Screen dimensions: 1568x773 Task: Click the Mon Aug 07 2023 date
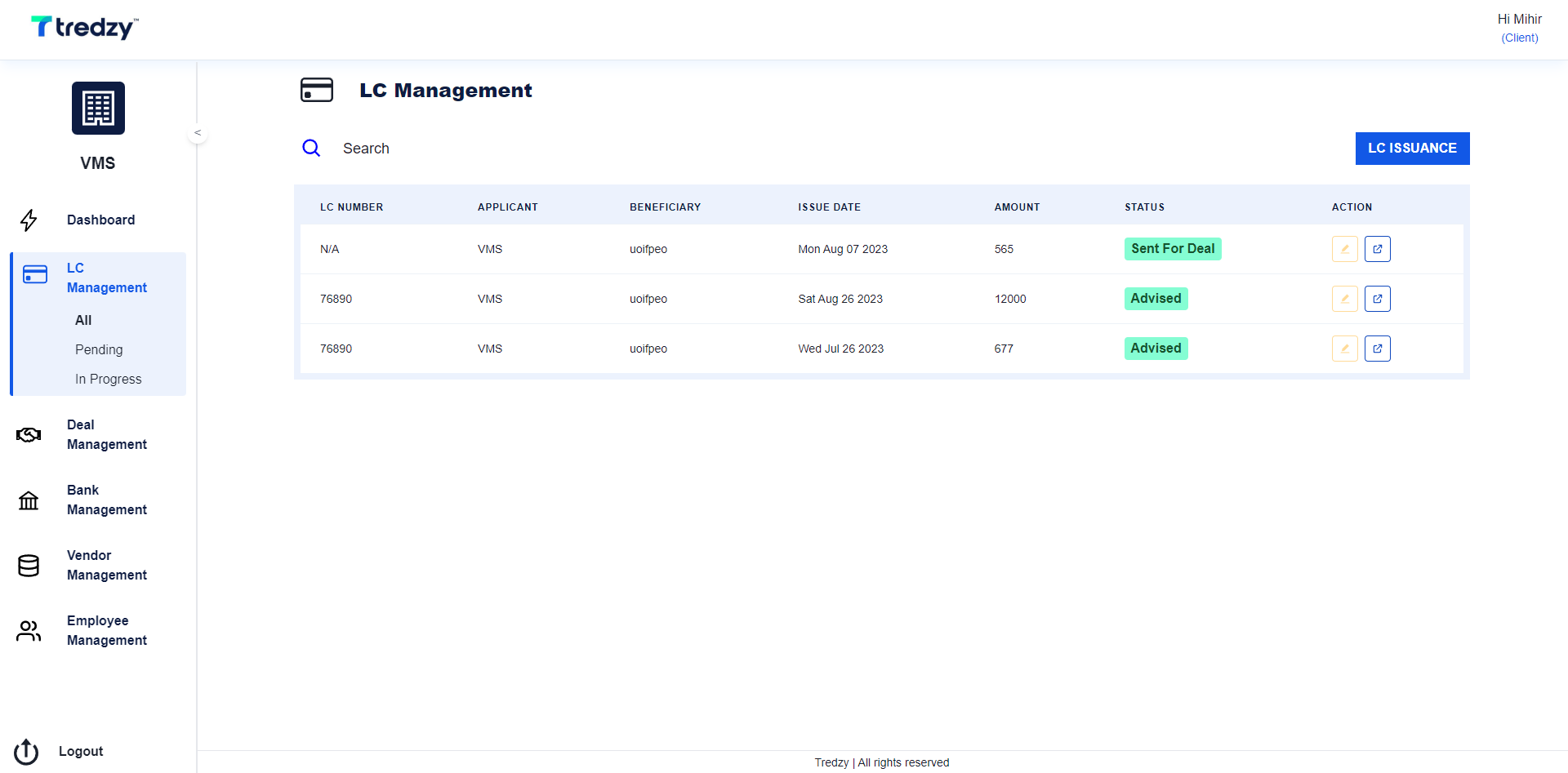pos(843,250)
